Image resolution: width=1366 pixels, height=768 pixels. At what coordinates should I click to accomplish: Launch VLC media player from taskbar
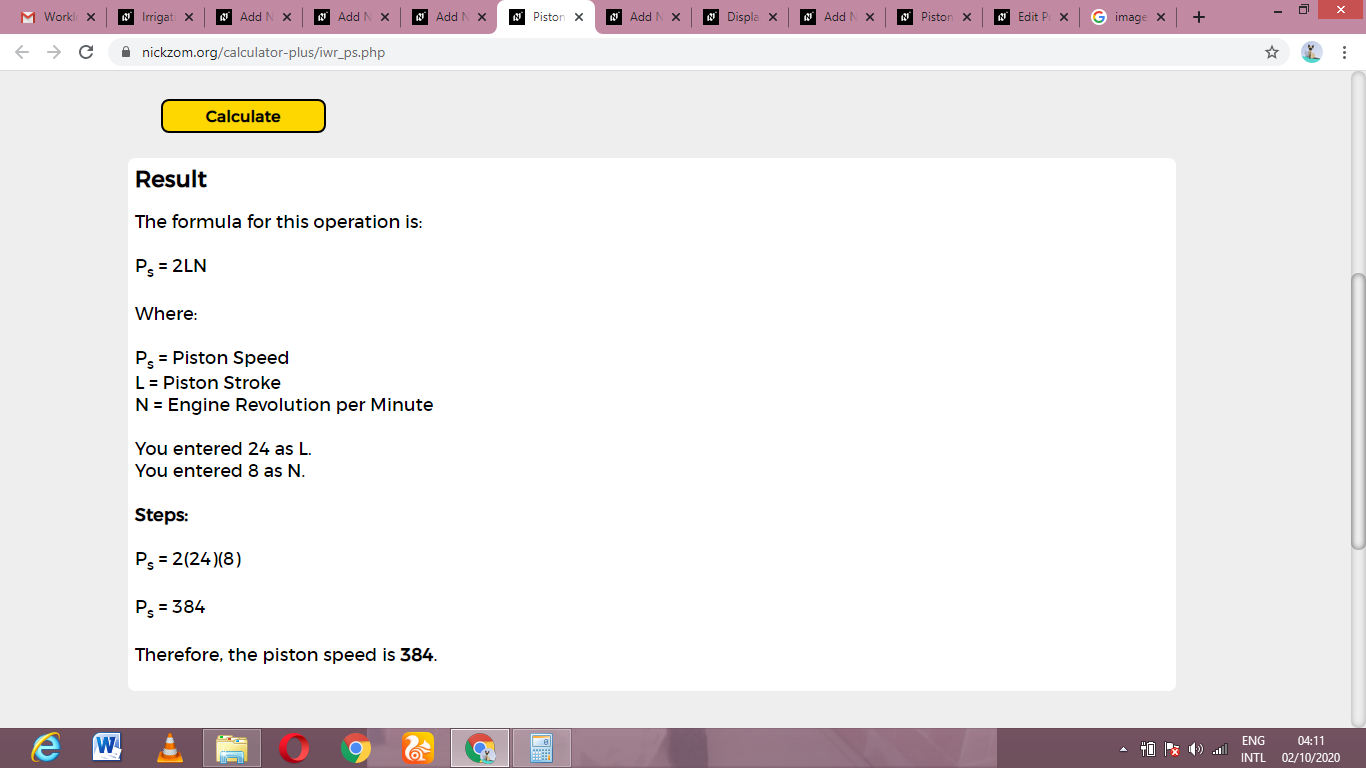170,748
